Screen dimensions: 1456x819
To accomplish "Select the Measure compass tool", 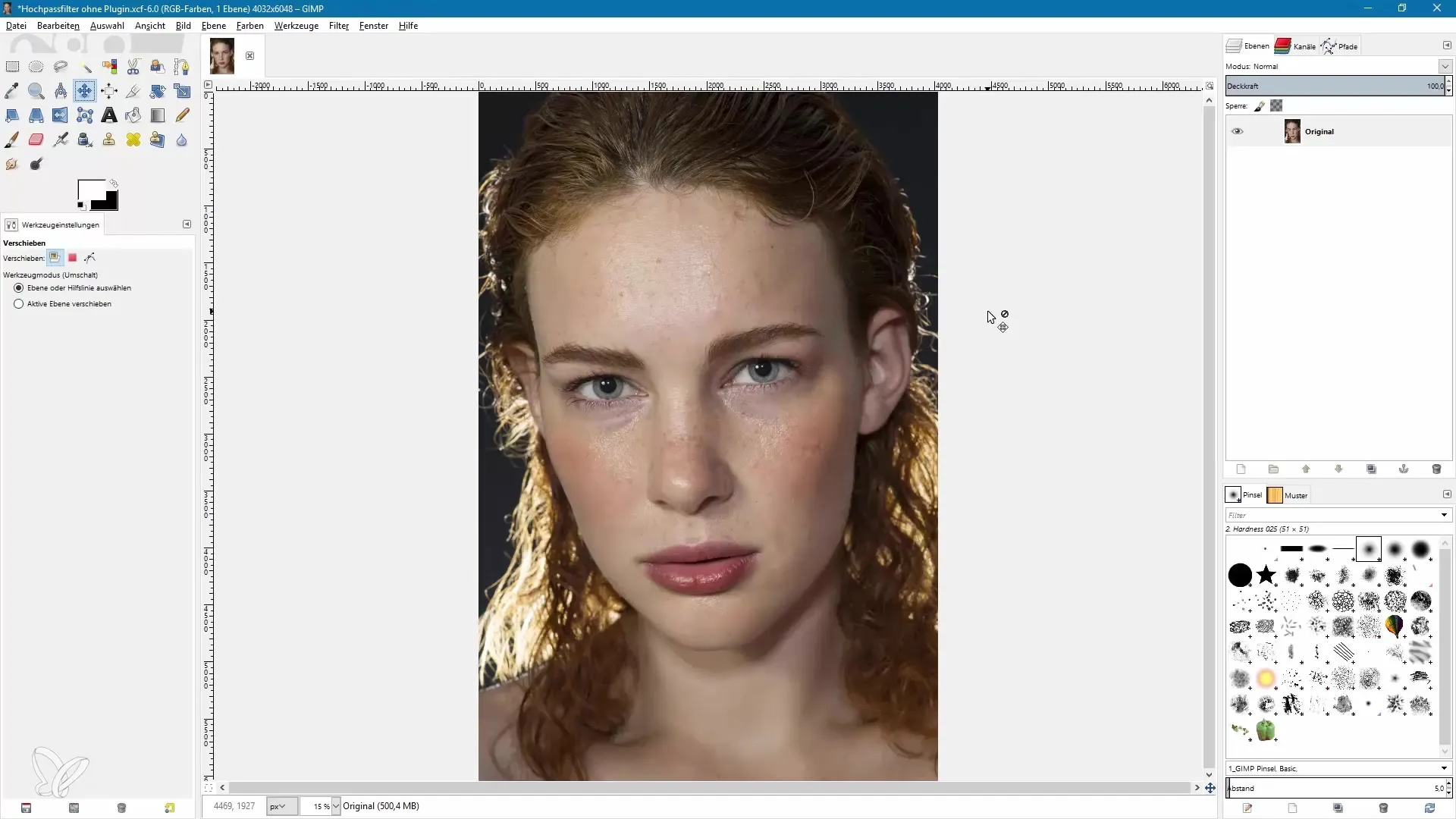I will [61, 91].
